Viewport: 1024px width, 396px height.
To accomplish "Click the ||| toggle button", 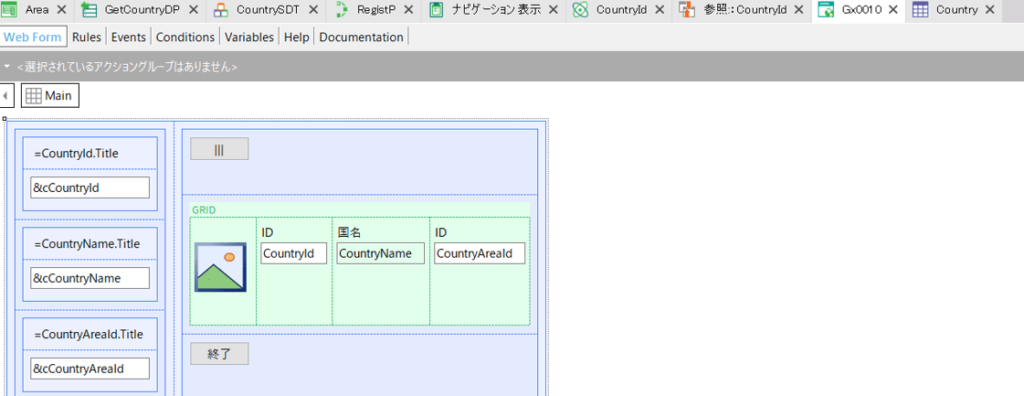I will [x=219, y=149].
